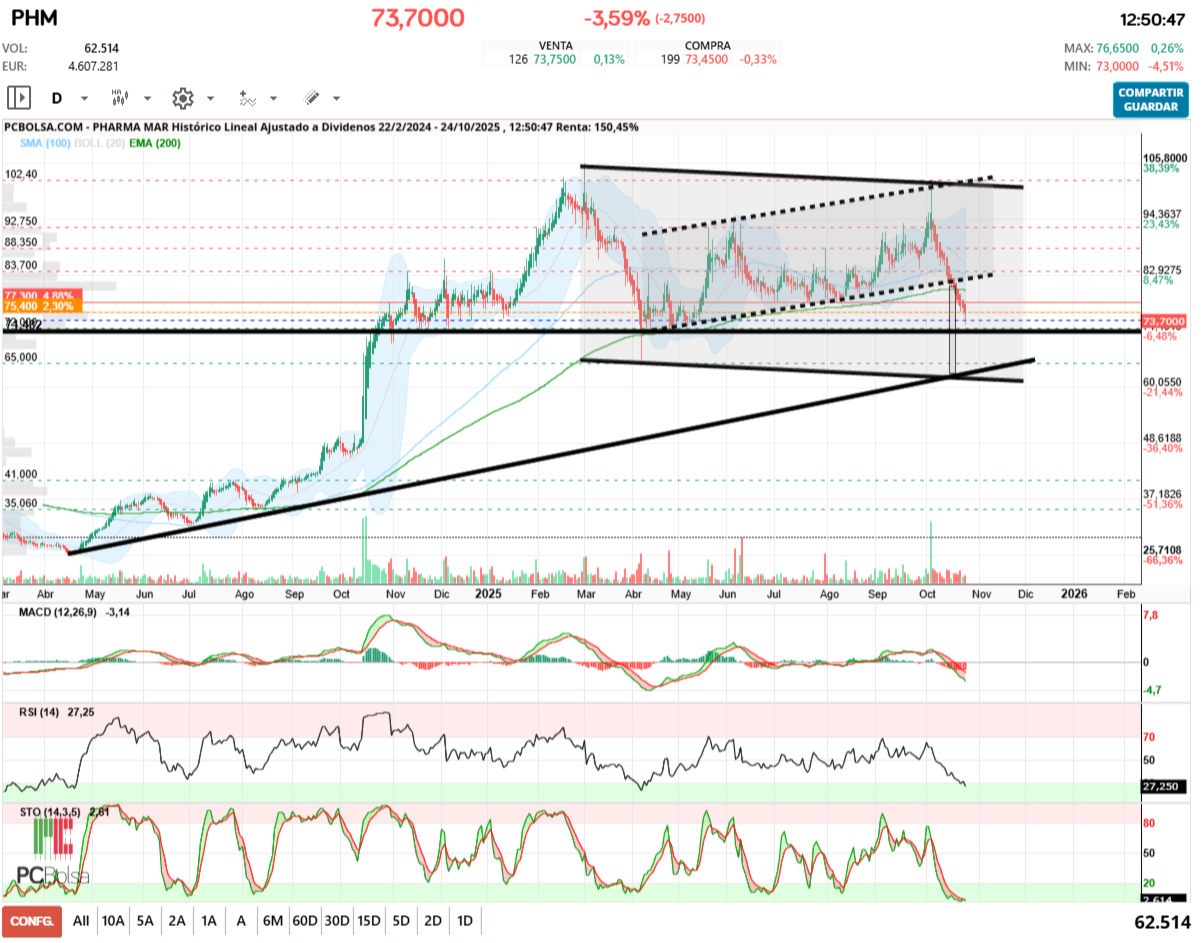The width and height of the screenshot is (1204, 943).
Task: Click the RSI 27,250 axis value marker
Action: pos(1164,786)
